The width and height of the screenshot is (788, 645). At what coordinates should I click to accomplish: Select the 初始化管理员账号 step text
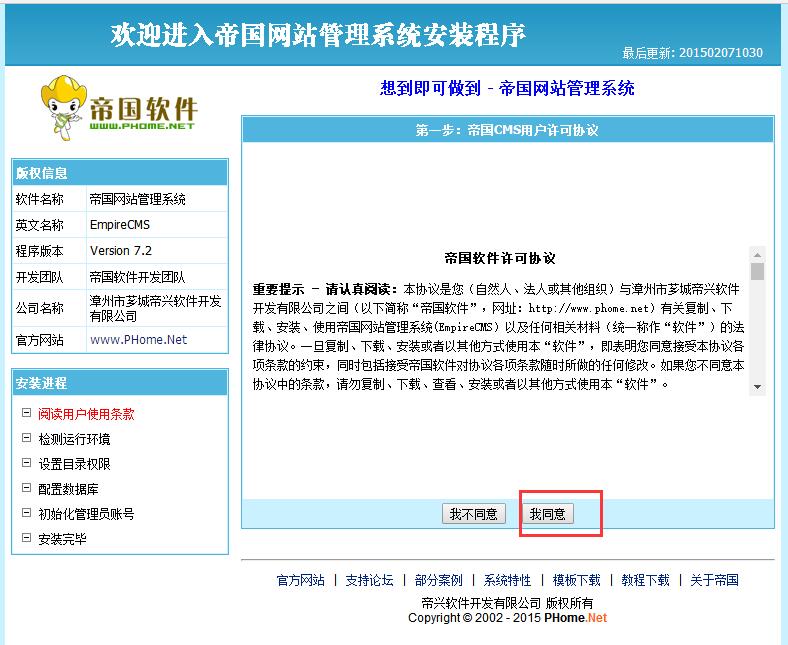86,514
